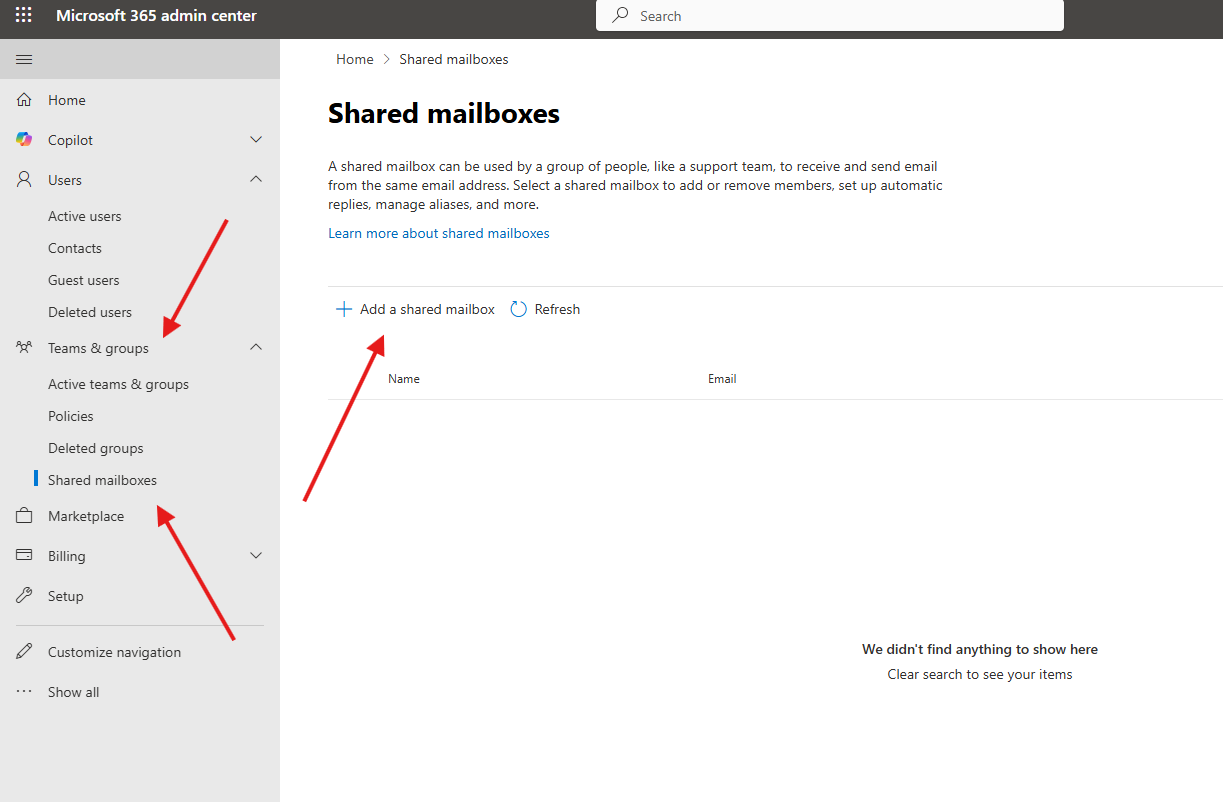Screen dimensions: 1223x802
Task: Click the Billing card icon
Action: pyautogui.click(x=24, y=556)
